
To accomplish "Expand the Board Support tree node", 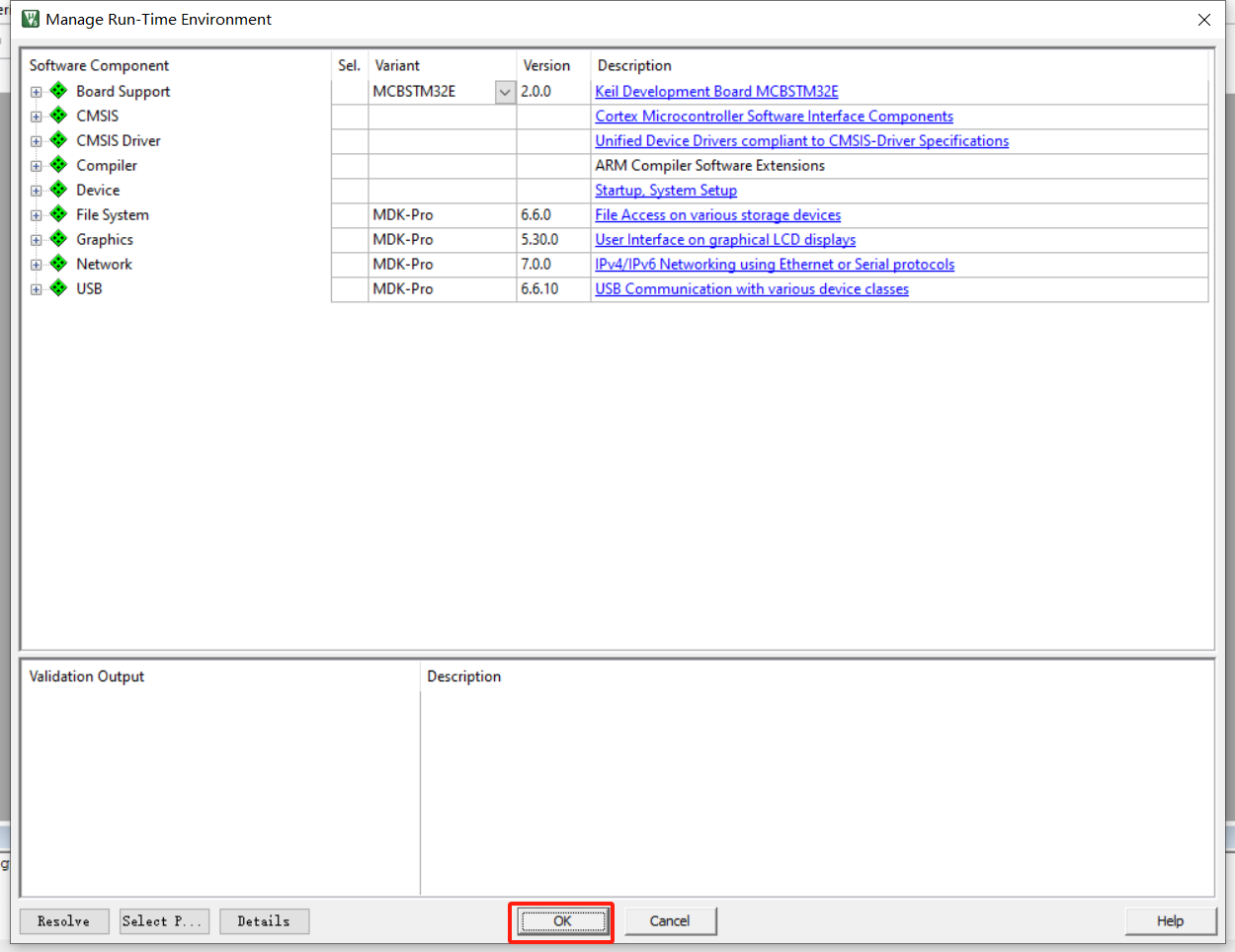I will pyautogui.click(x=37, y=92).
